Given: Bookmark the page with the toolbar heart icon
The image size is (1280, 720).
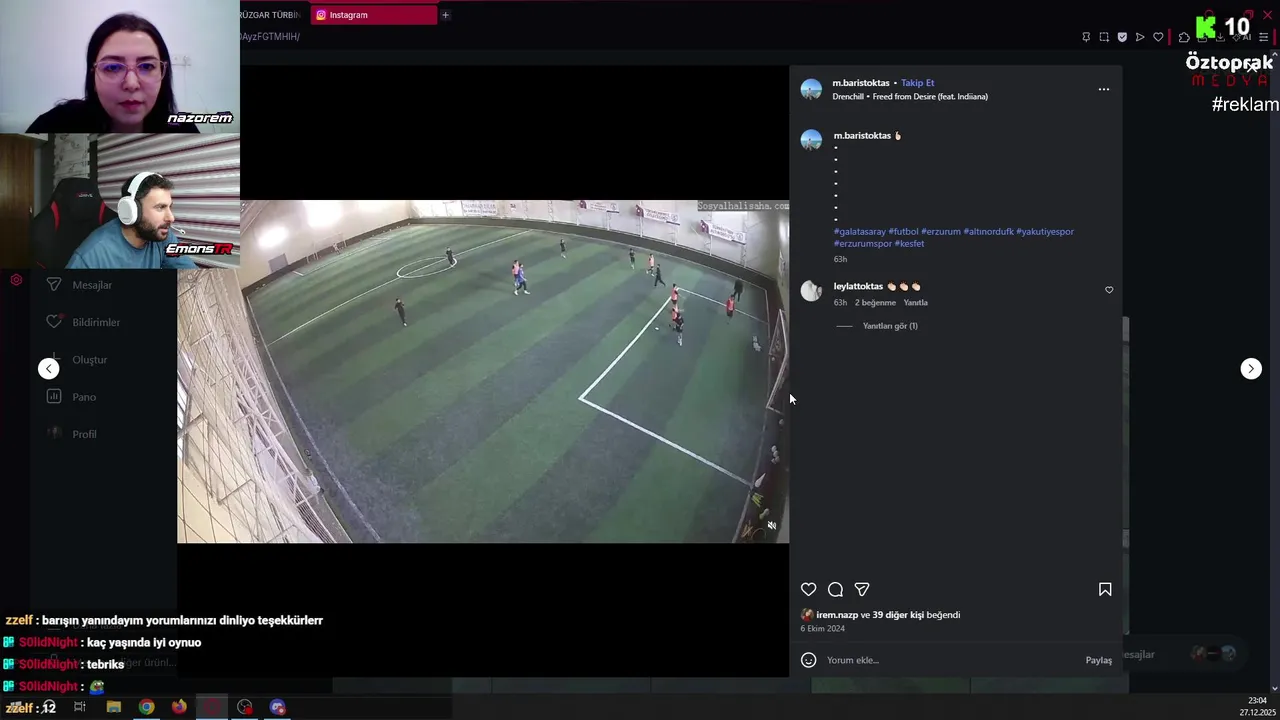Looking at the screenshot, I should tap(1158, 37).
